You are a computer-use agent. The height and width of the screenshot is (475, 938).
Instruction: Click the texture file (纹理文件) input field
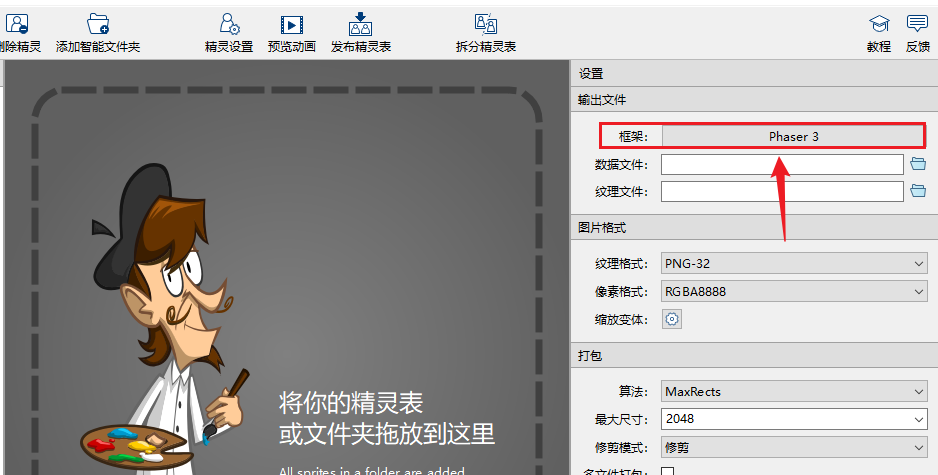(782, 192)
